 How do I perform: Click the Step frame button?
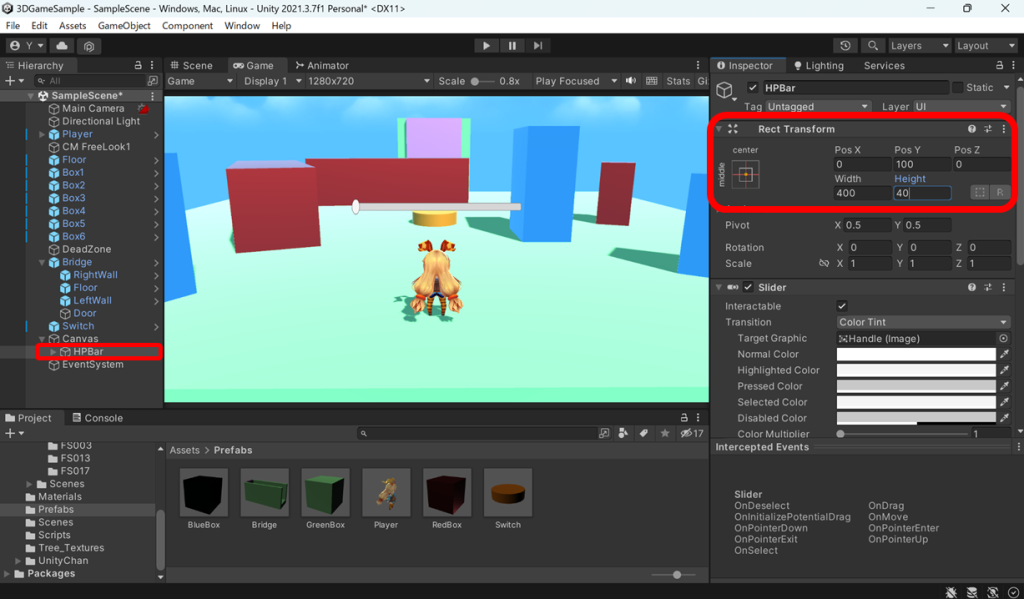click(x=539, y=45)
